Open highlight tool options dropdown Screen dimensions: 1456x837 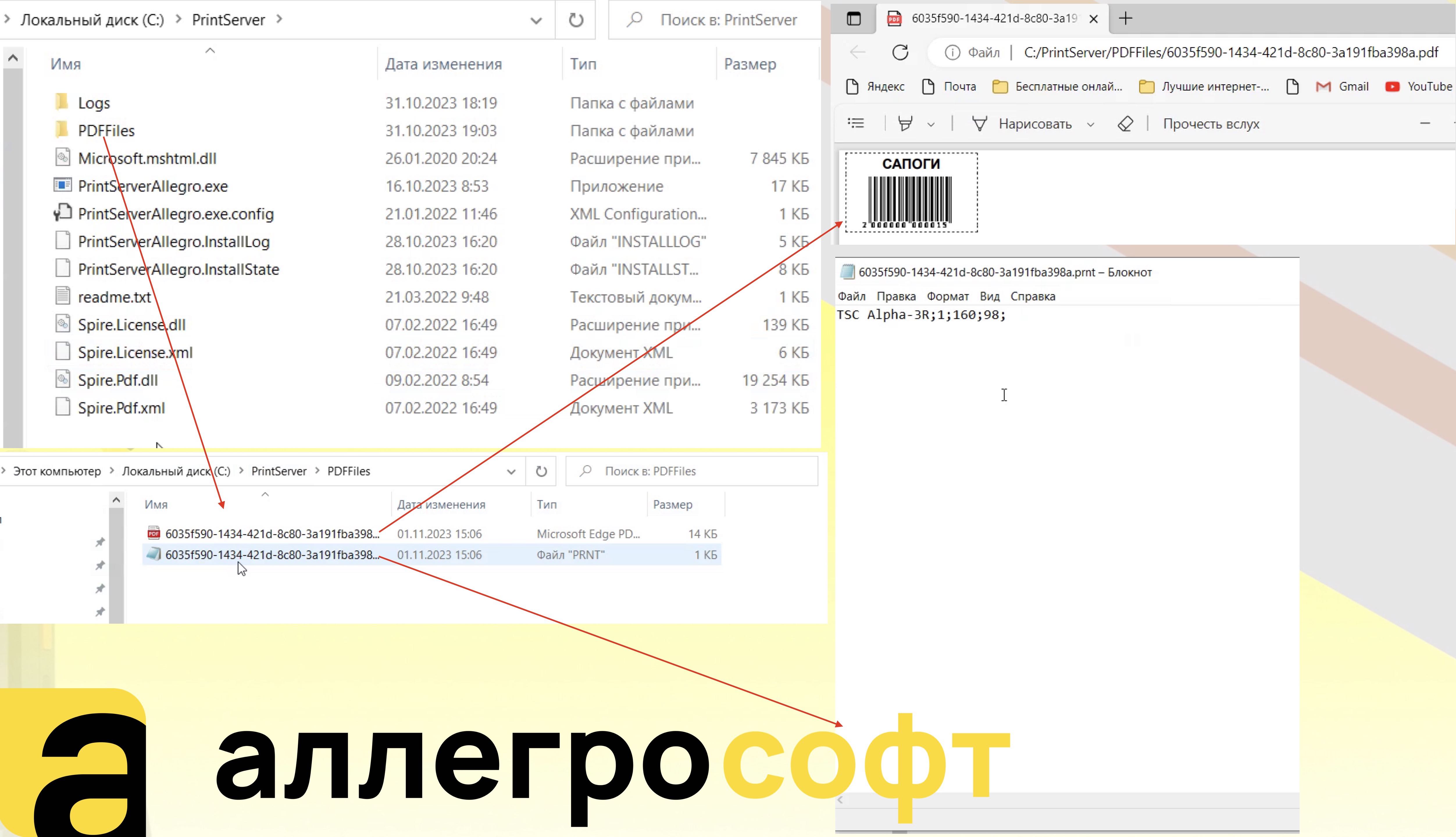click(931, 124)
